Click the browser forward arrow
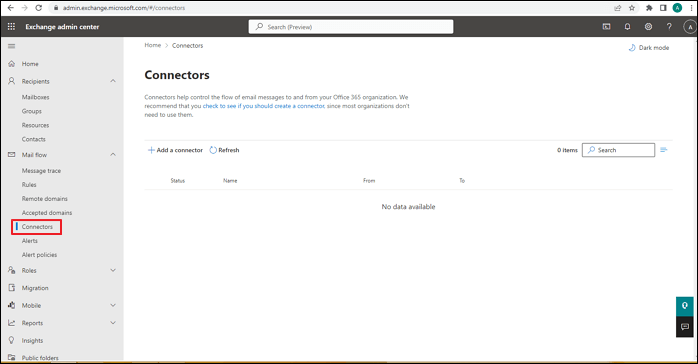 click(24, 8)
